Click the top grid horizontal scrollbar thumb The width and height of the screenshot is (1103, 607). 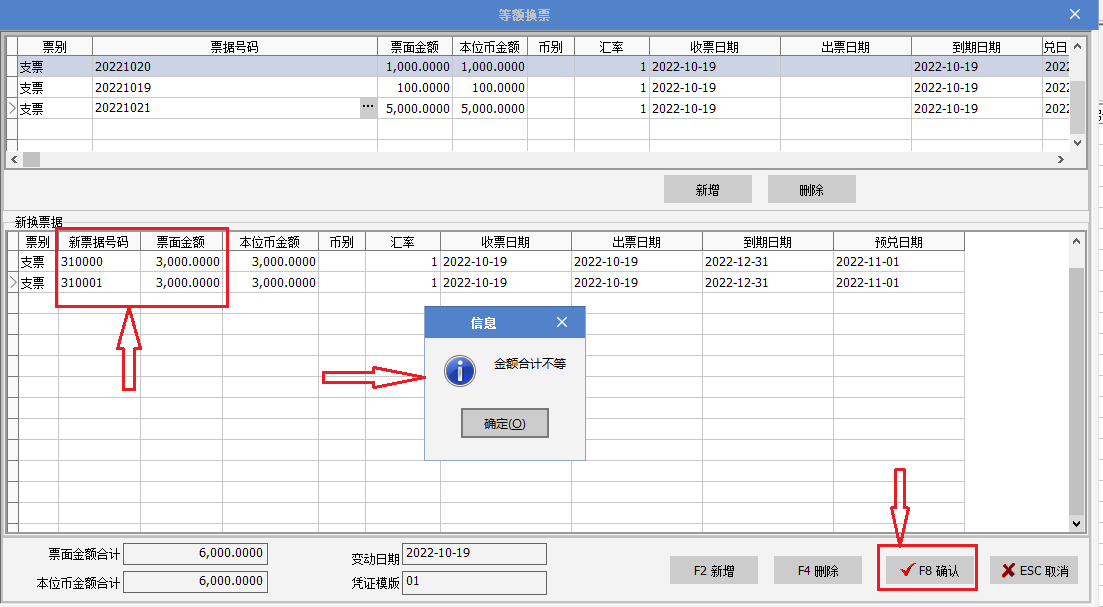[x=31, y=160]
